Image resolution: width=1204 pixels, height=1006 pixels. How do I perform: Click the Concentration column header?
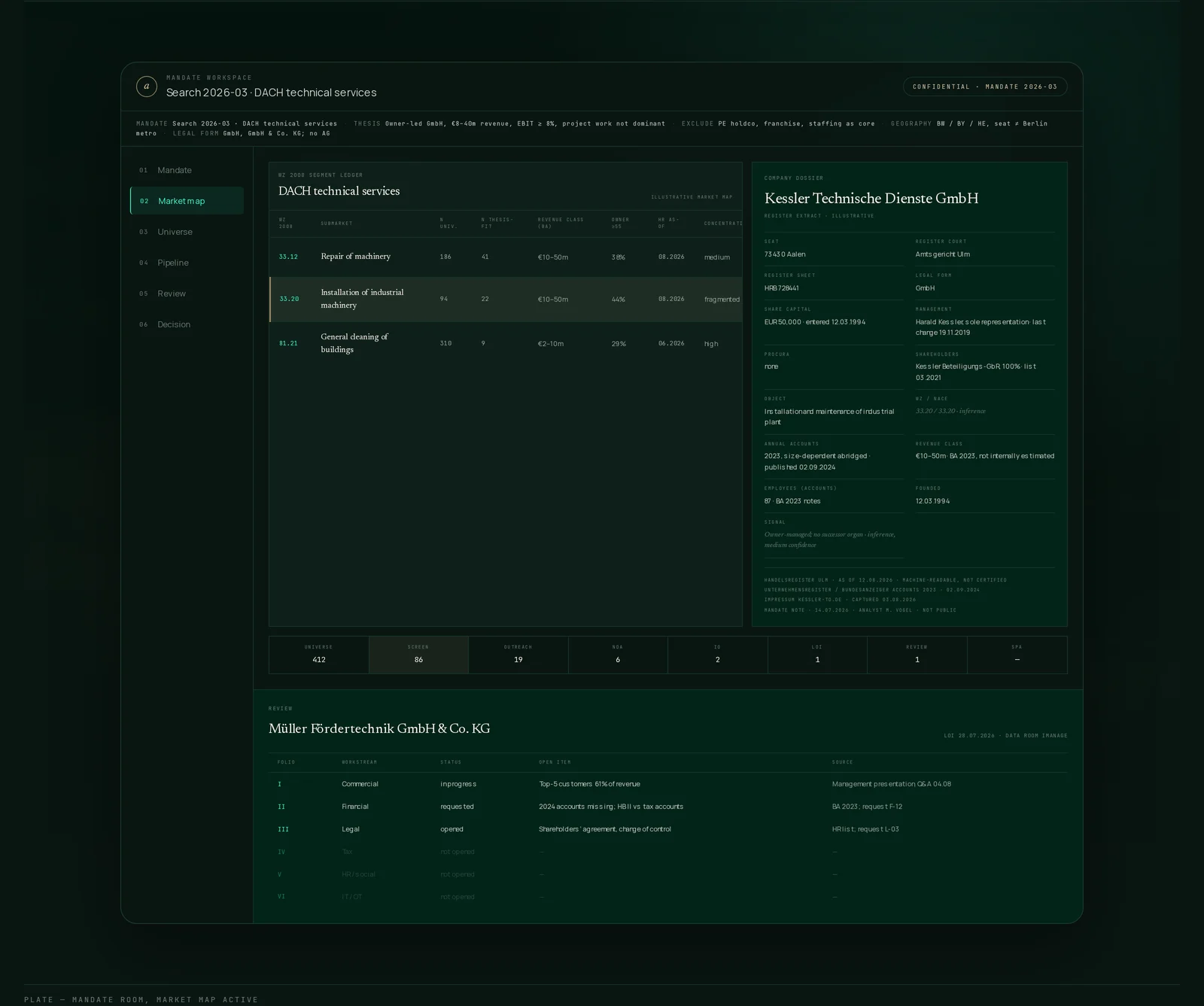point(723,223)
